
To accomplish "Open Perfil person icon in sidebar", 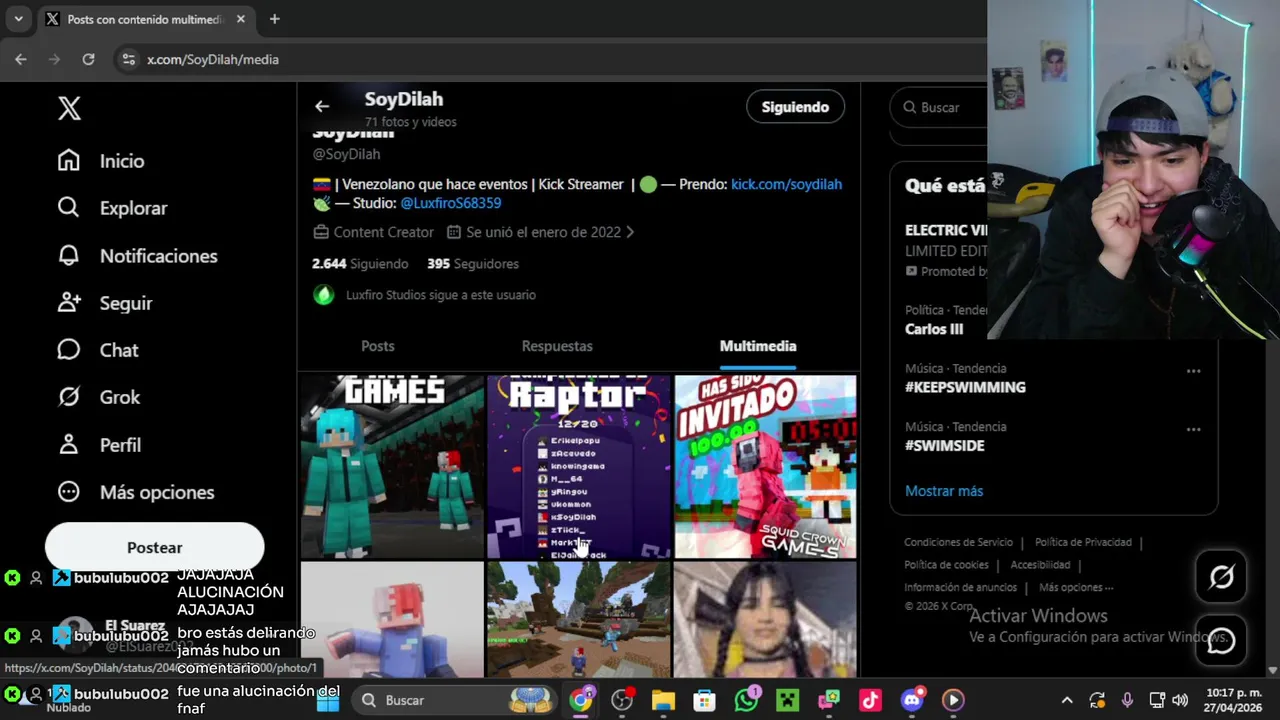I will point(68,444).
